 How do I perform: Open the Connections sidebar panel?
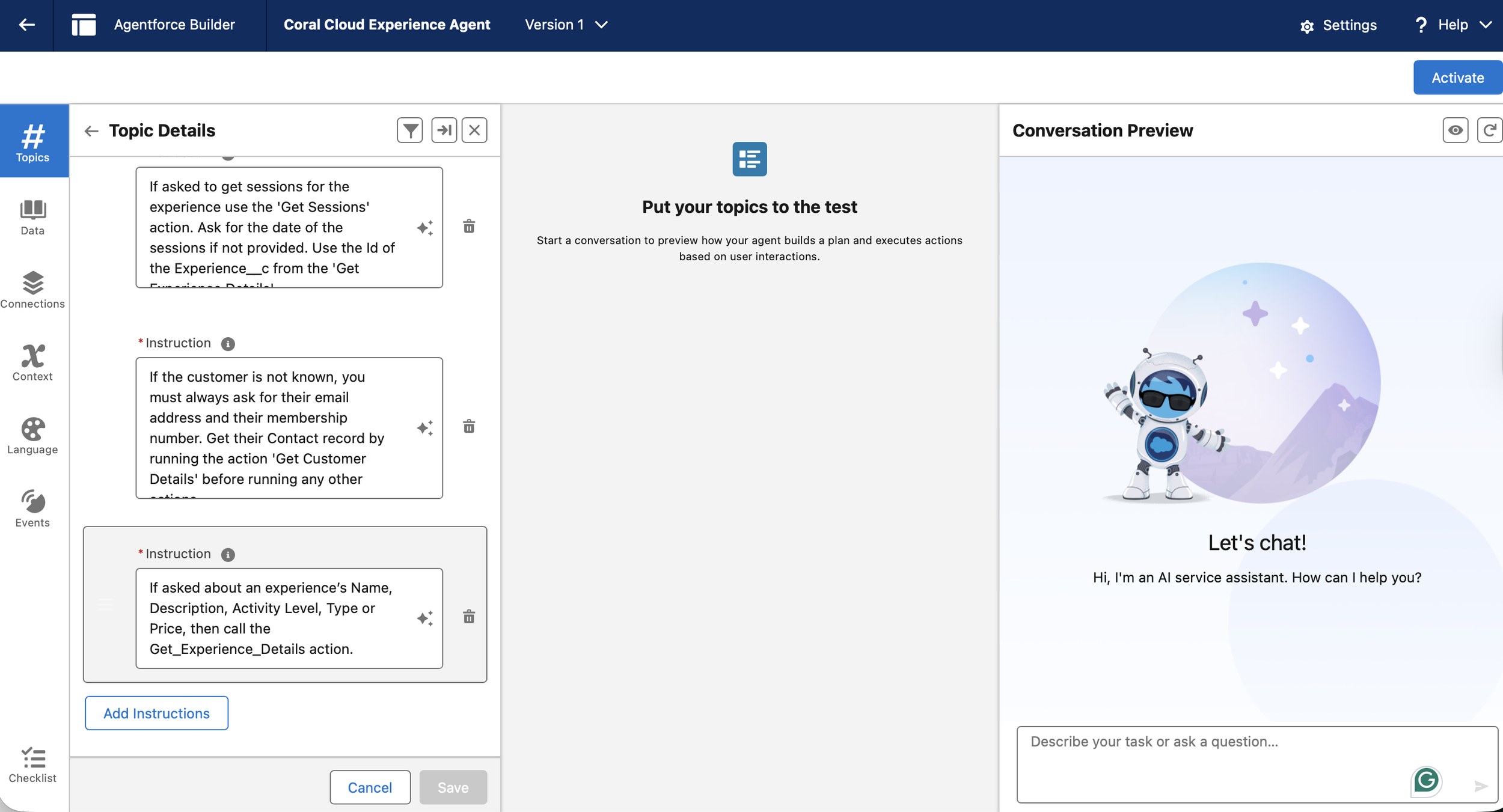pyautogui.click(x=32, y=290)
